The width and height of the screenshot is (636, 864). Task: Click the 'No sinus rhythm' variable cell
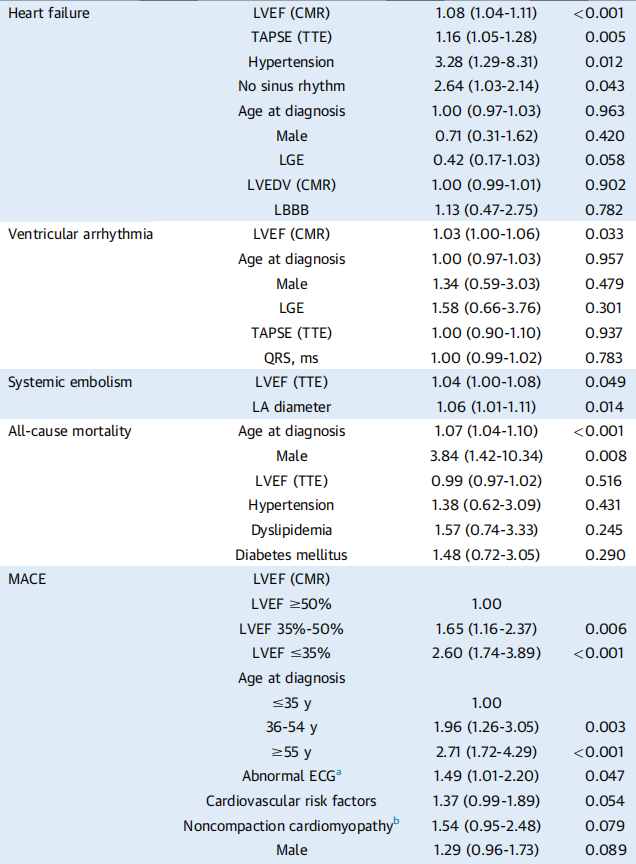(x=292, y=86)
